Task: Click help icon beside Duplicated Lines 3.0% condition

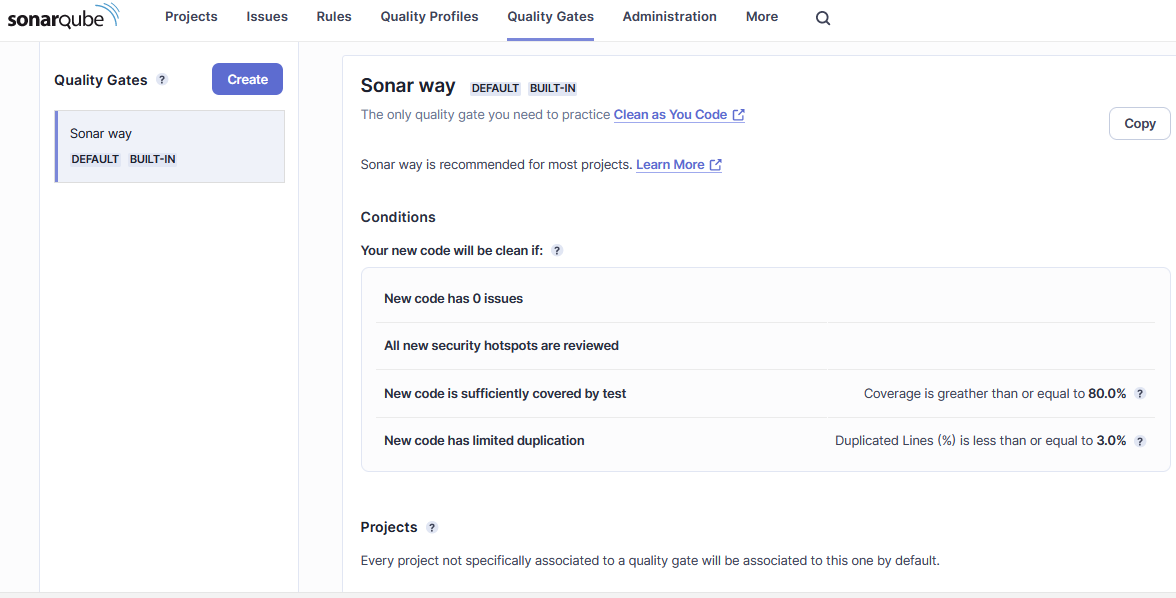Action: point(1140,441)
